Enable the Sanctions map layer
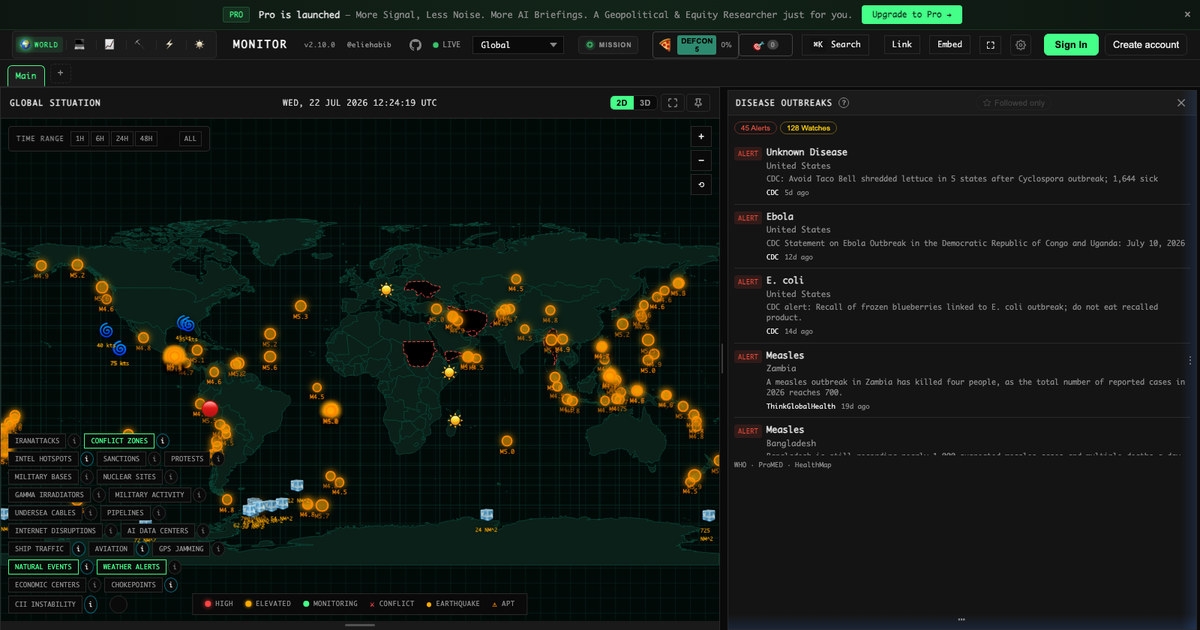This screenshot has width=1200, height=630. click(x=121, y=459)
